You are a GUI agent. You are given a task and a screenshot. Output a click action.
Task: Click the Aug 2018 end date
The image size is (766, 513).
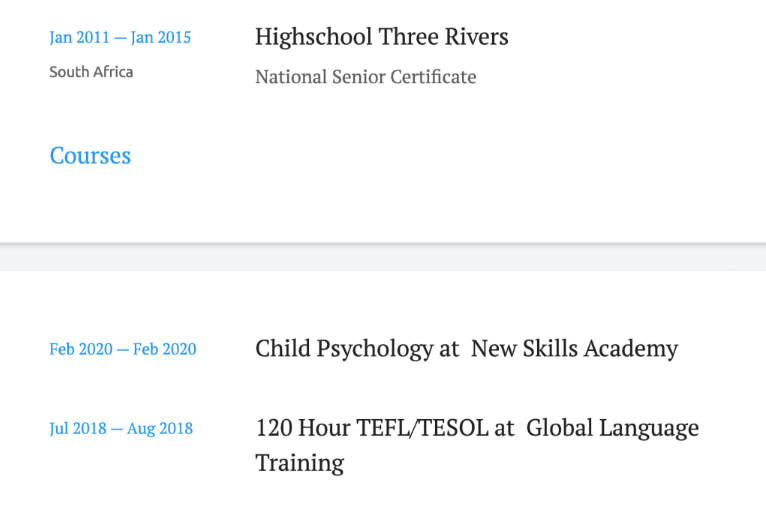click(x=160, y=429)
